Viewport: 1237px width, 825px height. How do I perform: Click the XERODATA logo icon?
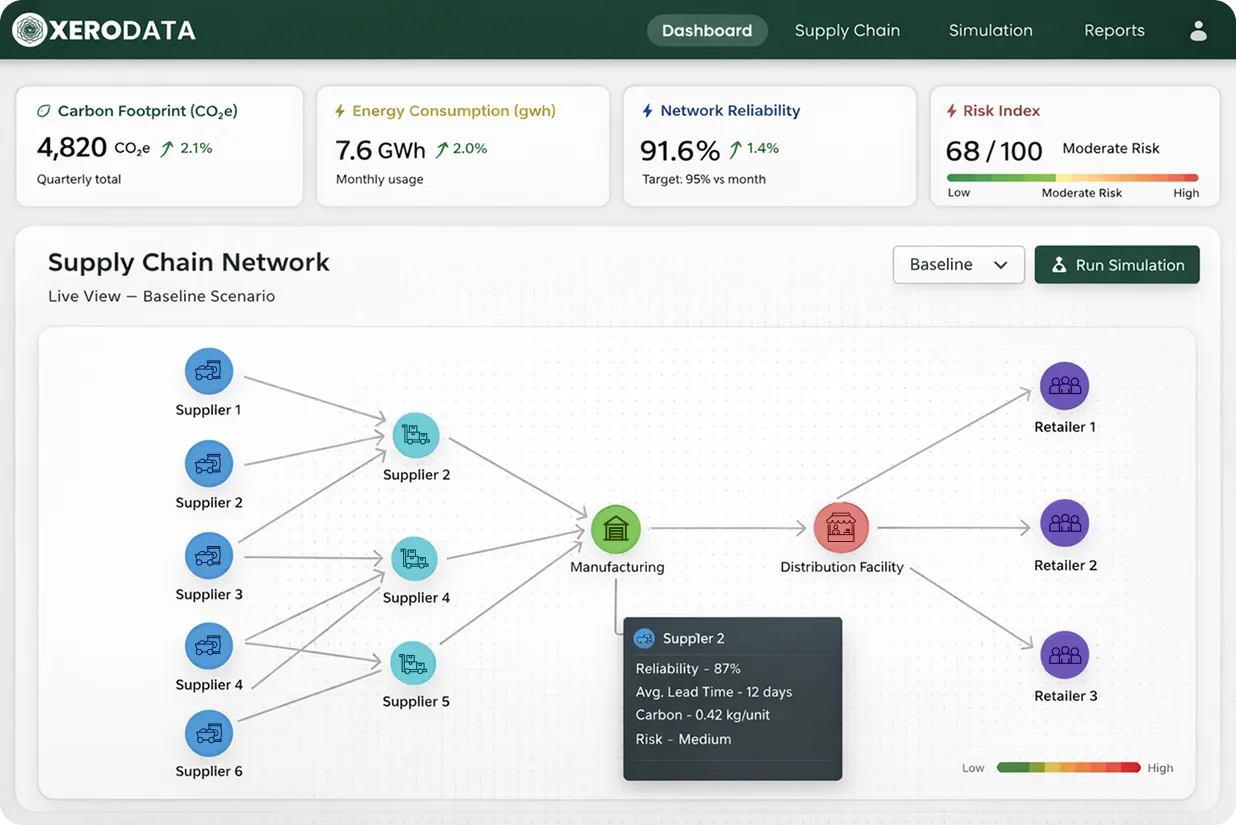tap(24, 29)
